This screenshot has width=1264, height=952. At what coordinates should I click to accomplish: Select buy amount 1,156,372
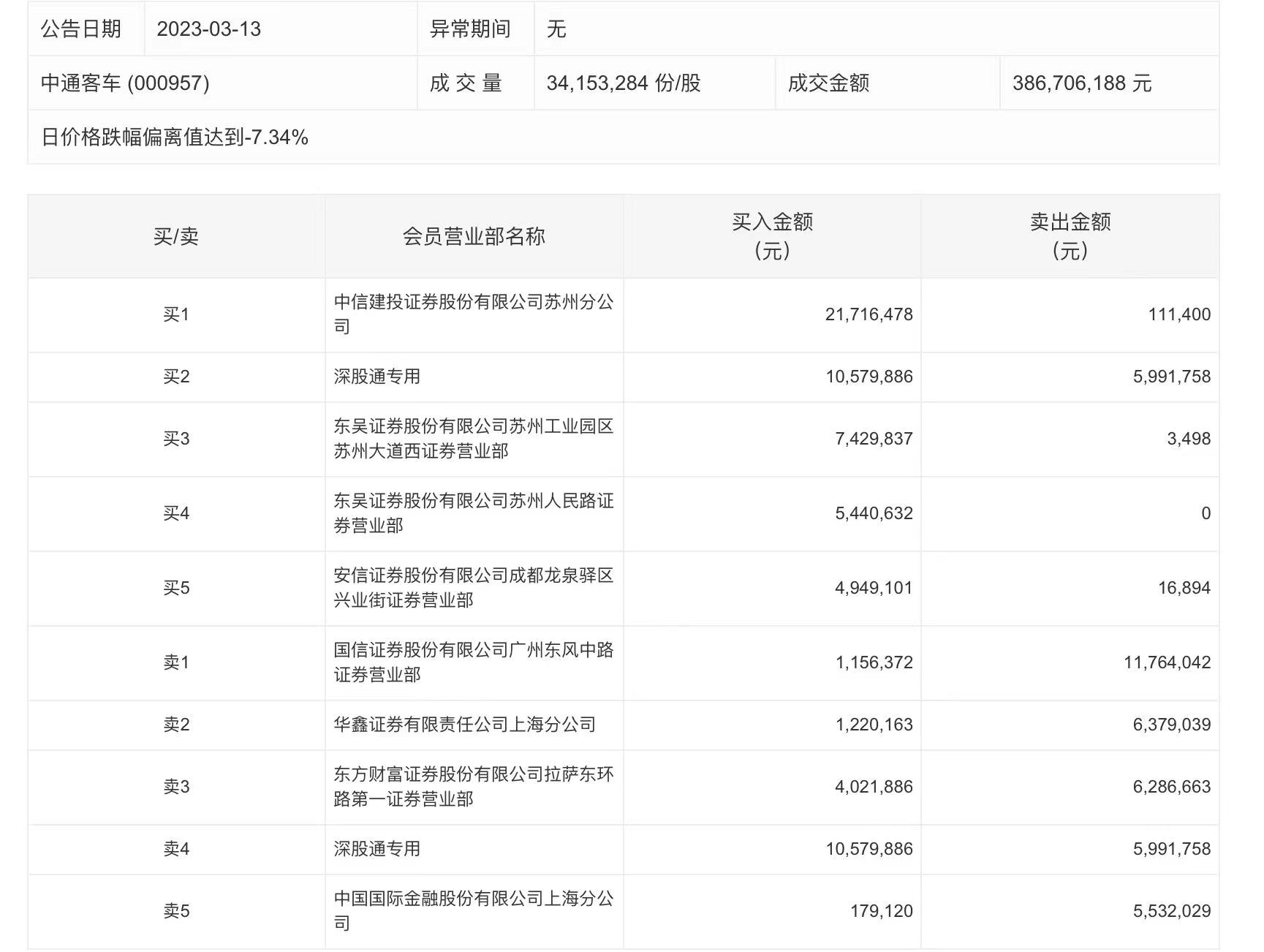(x=874, y=662)
